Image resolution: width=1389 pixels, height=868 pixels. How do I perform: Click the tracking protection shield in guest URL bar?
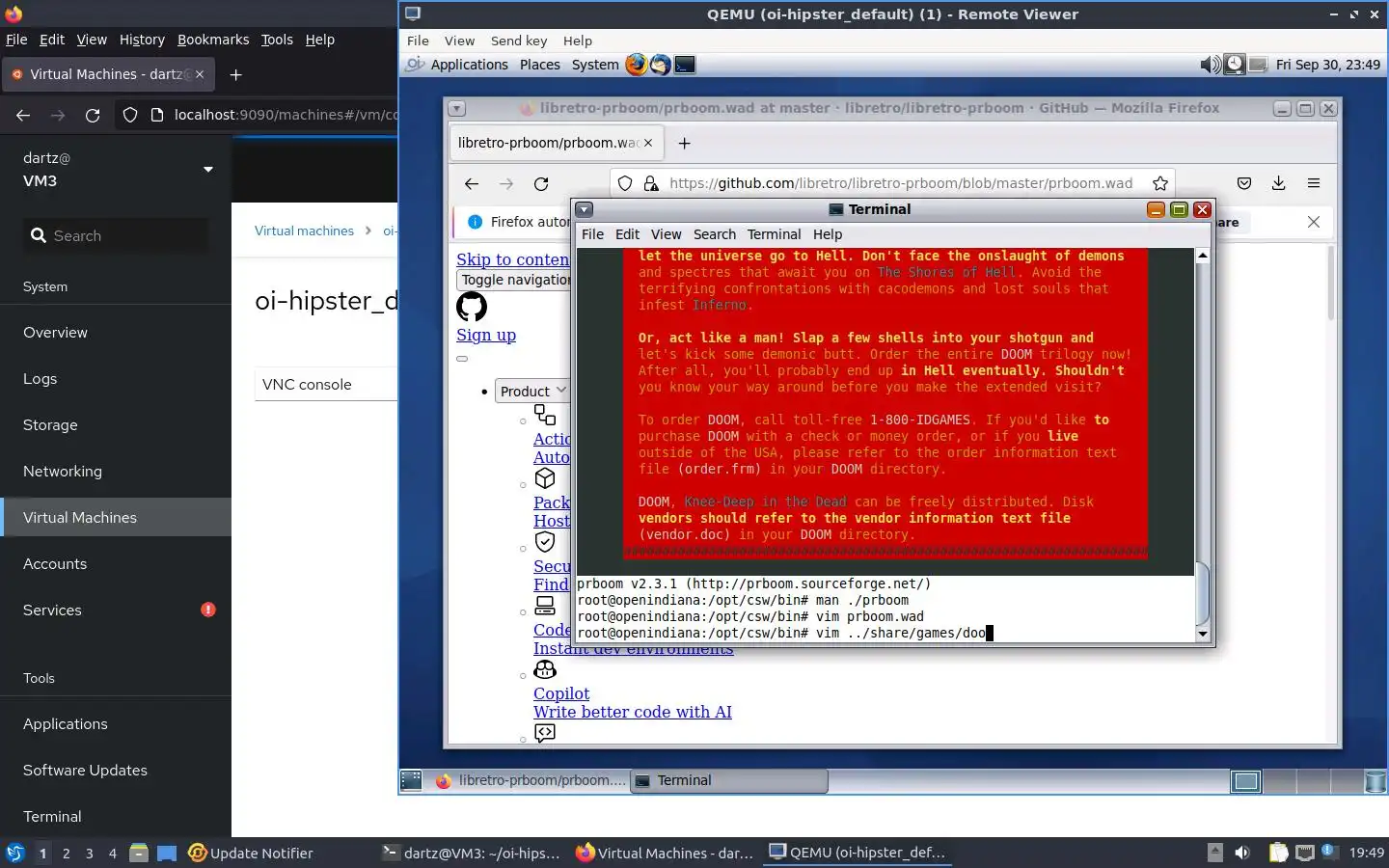(x=625, y=183)
